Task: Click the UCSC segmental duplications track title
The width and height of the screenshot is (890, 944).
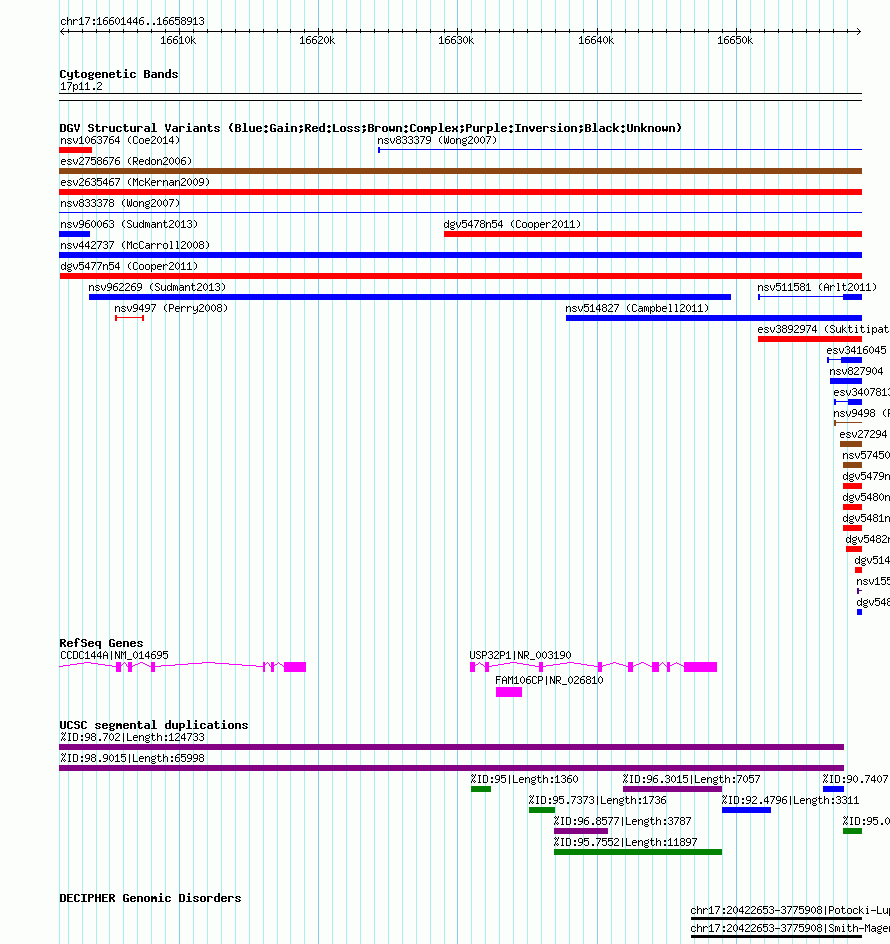Action: click(154, 725)
